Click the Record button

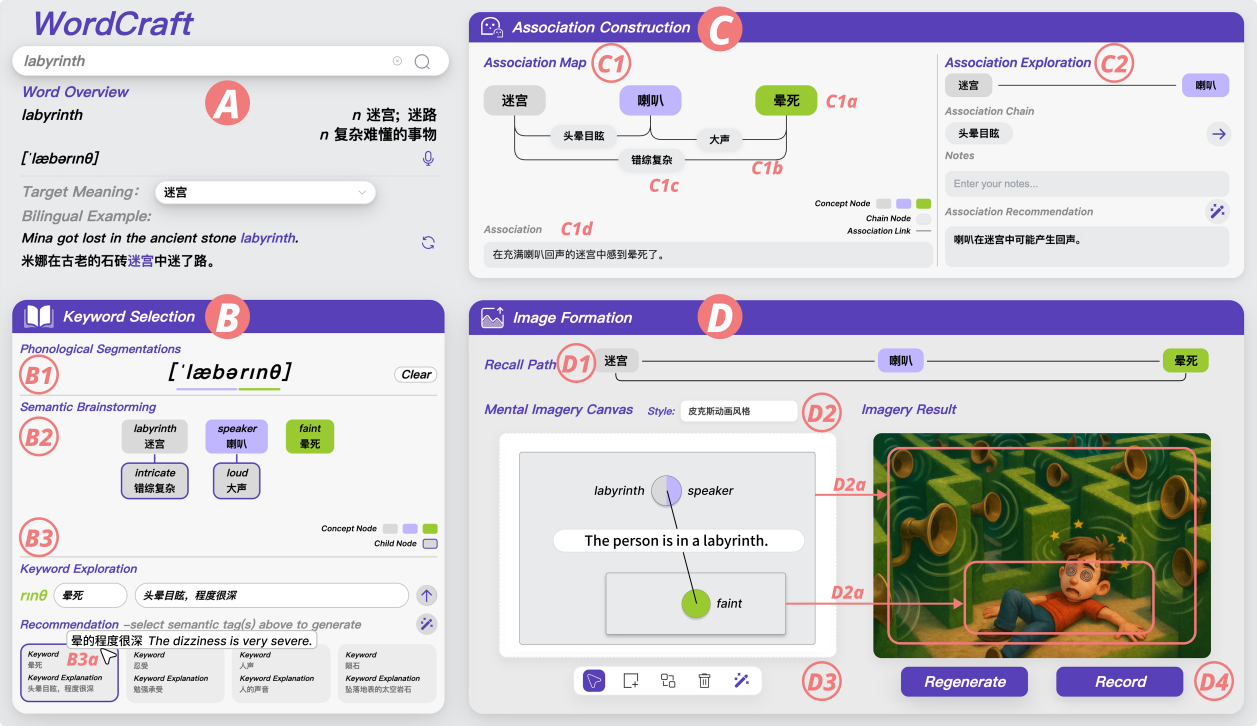coord(1120,682)
